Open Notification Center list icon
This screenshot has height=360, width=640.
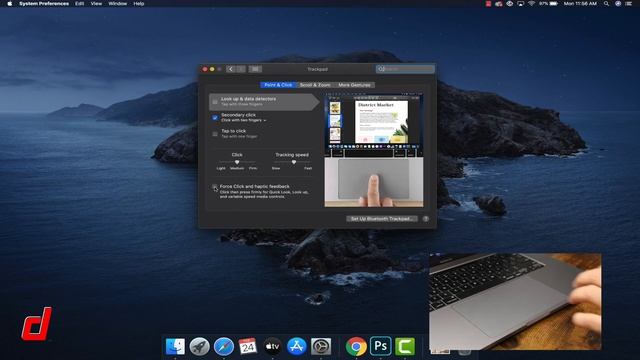tap(629, 4)
